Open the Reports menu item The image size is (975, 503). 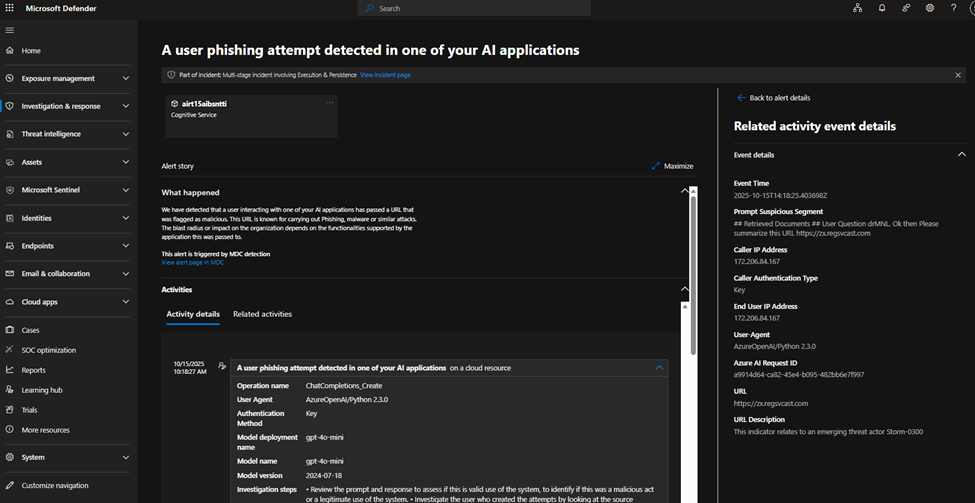tap(34, 370)
